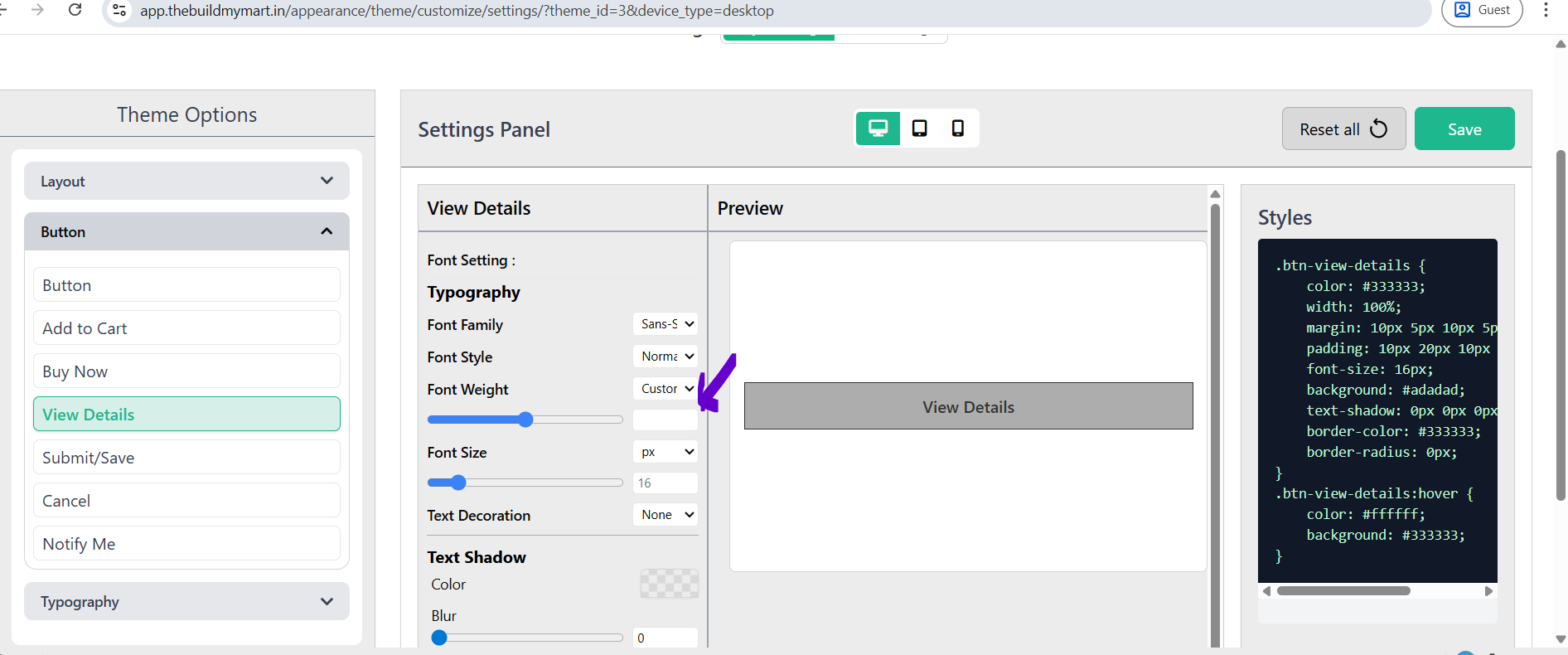Click the View Details preview button
1568x655 pixels.
point(968,406)
